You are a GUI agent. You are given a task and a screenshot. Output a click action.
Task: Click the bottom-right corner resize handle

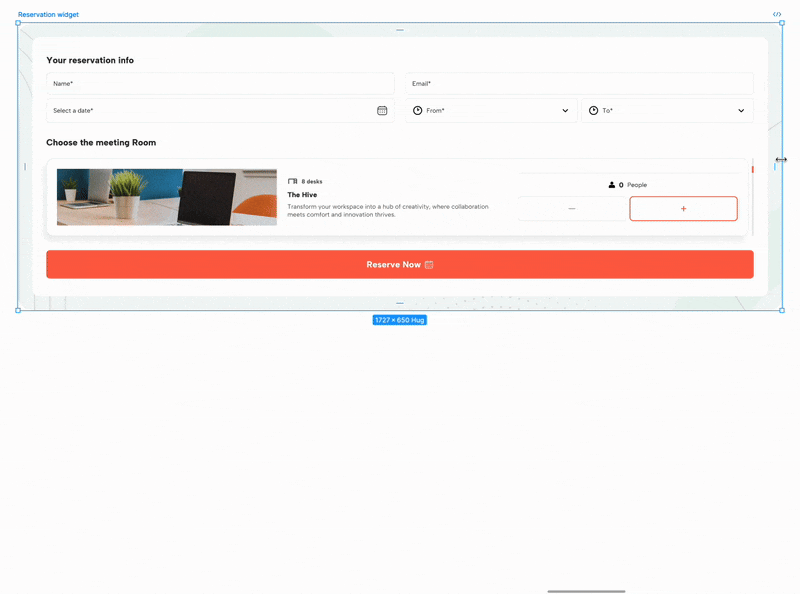tap(782, 310)
